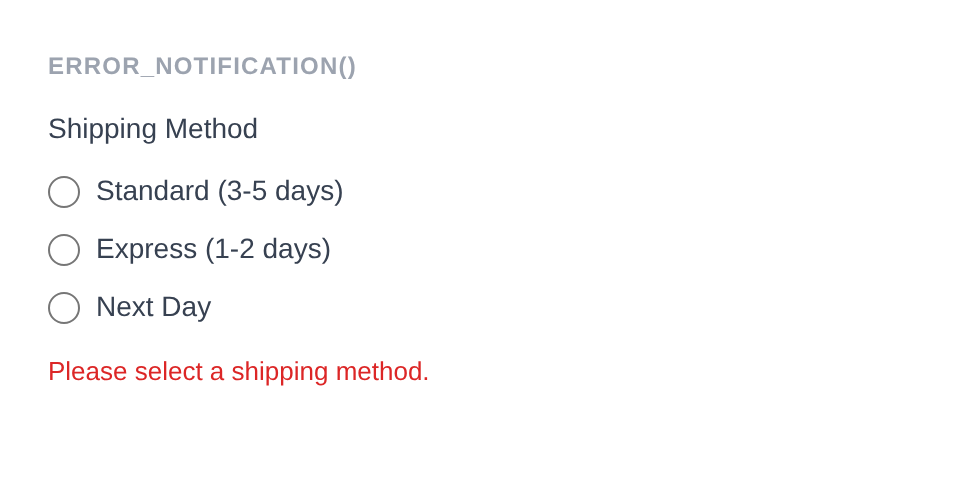Click the word "Next" in the third option
Viewport: 960px width, 480px height.
124,307
